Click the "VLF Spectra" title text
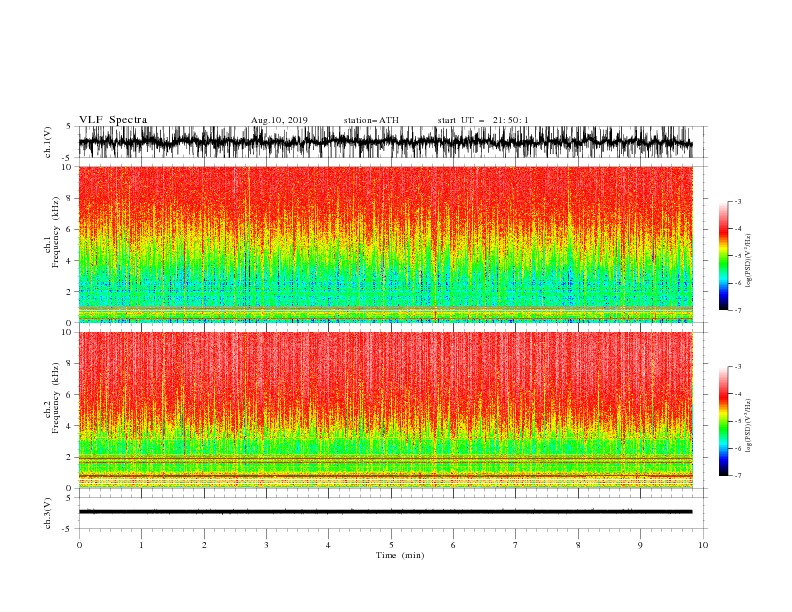The image size is (792, 612). click(x=113, y=120)
